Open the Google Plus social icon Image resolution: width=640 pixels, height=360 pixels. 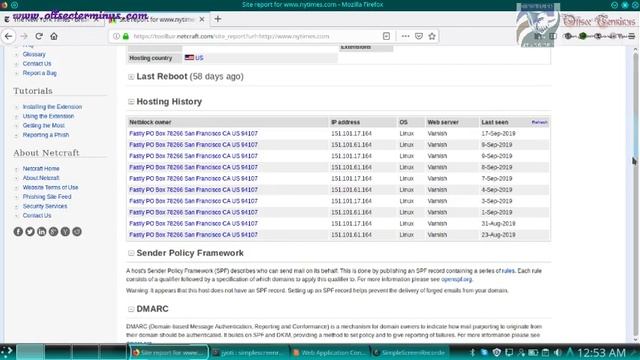point(53,231)
